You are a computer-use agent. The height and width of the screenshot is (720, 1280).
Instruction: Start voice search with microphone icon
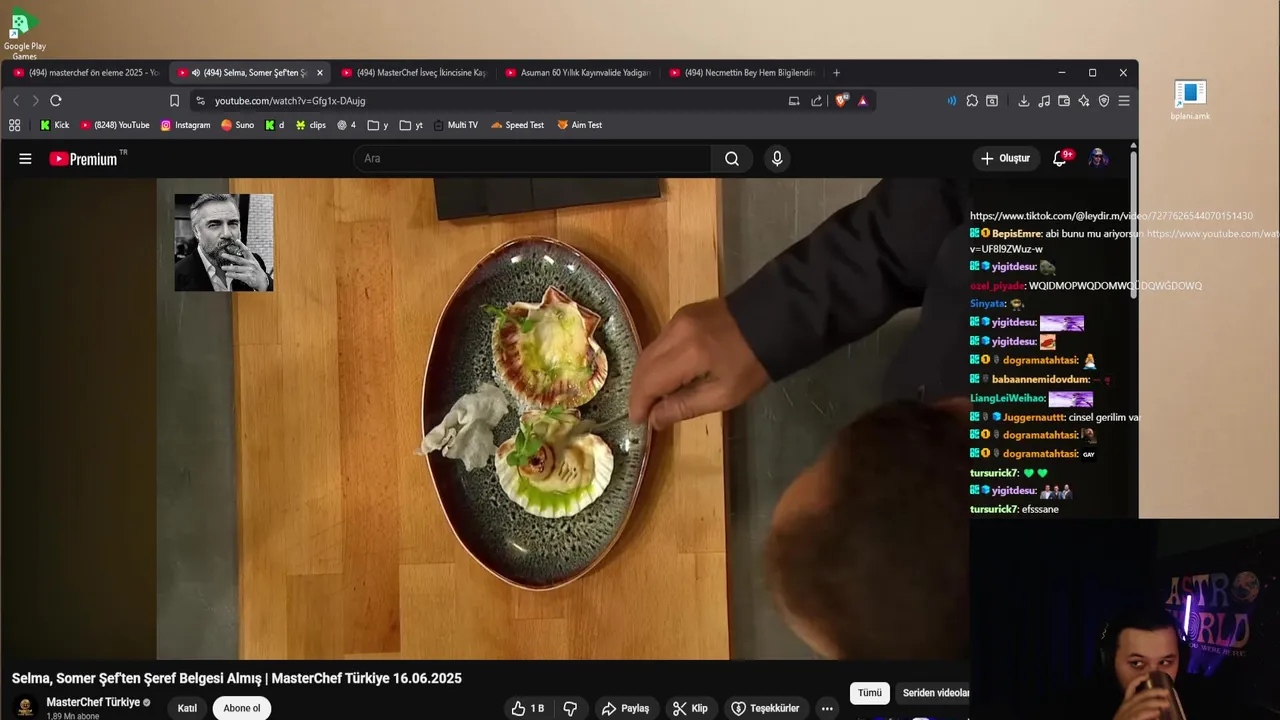777,158
